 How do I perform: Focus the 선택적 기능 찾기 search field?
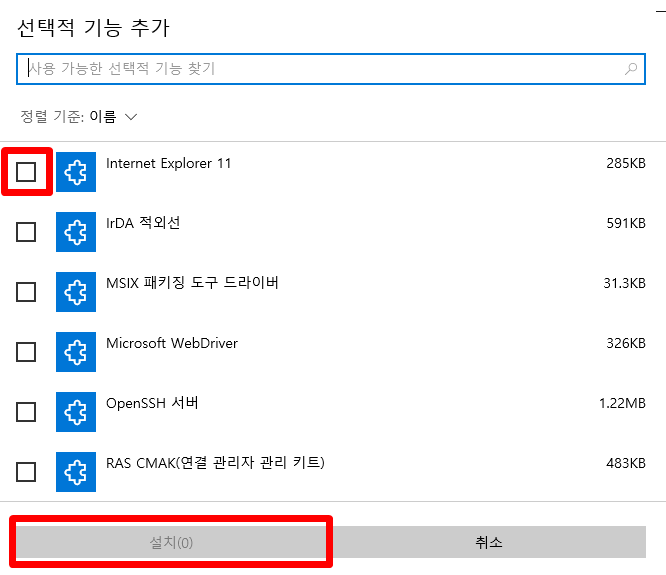pos(331,69)
